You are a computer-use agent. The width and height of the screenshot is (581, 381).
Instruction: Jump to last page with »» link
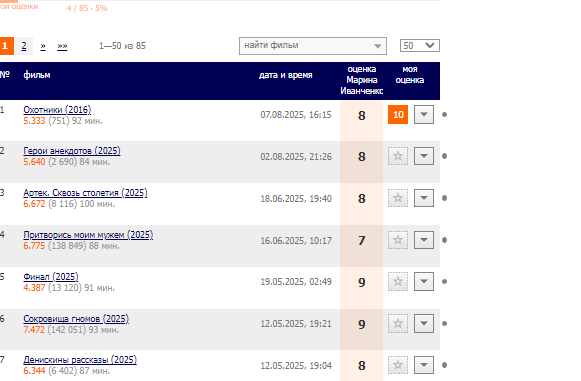tap(62, 46)
